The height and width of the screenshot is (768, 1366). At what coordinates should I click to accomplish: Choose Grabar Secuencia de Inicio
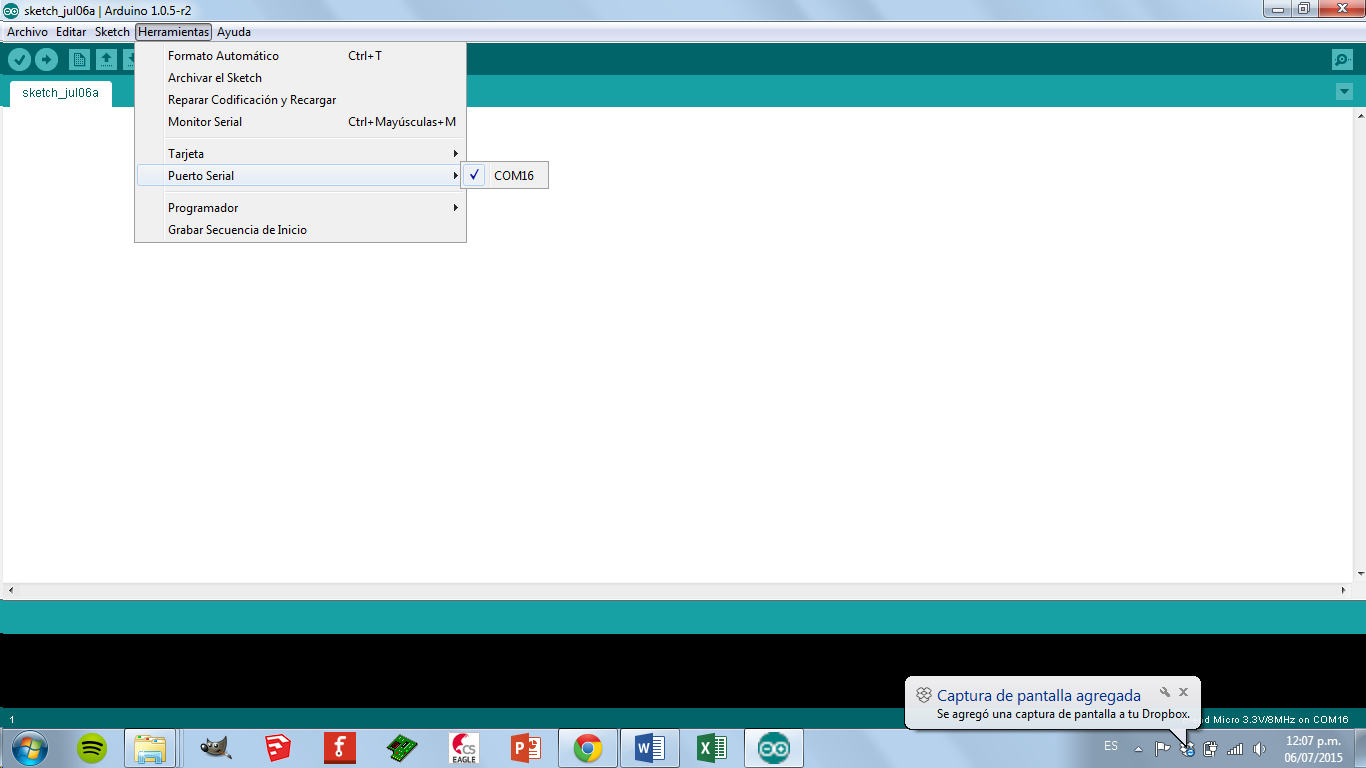(300, 230)
